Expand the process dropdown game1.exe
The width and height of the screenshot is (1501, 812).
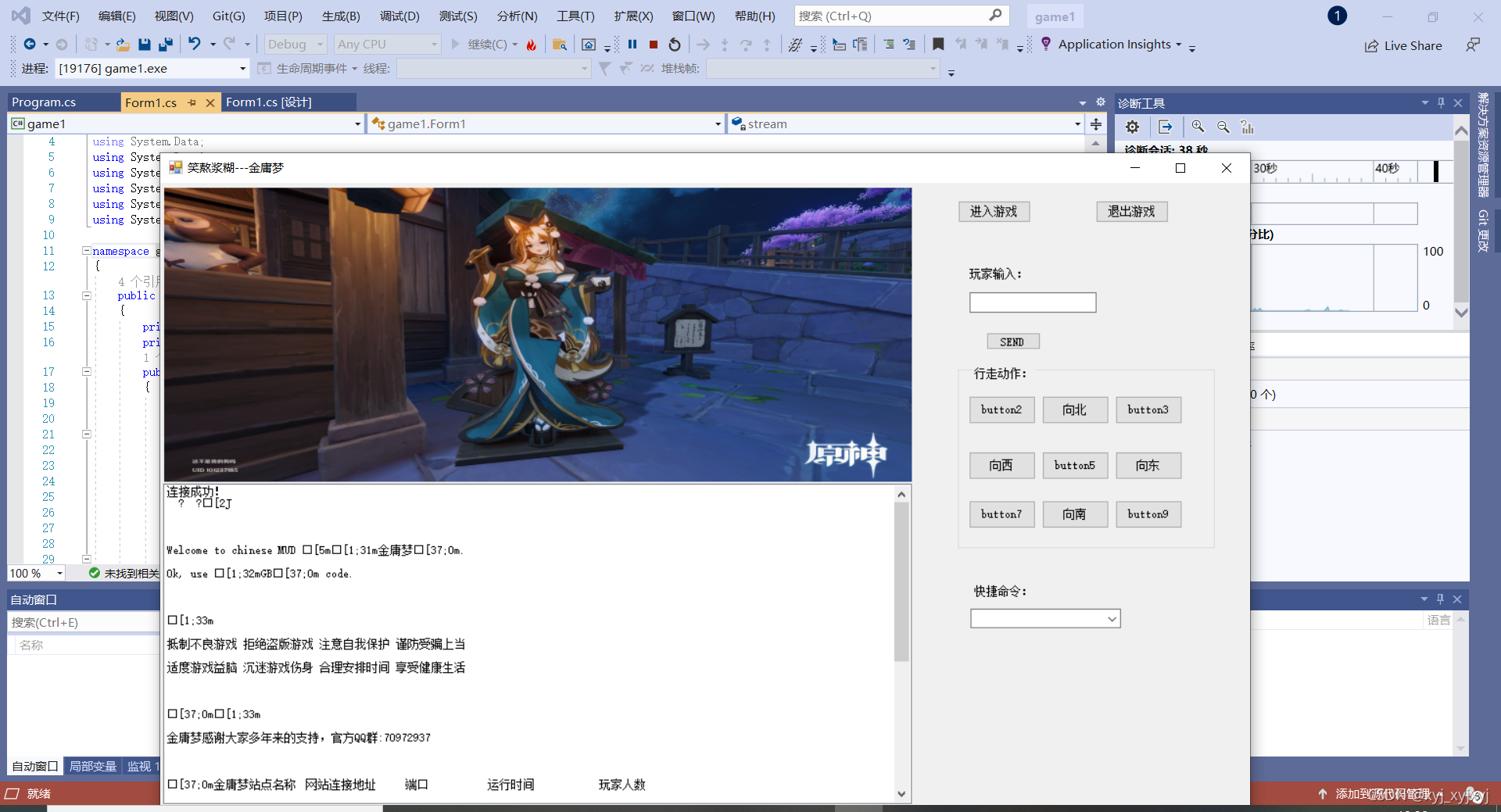coord(242,69)
